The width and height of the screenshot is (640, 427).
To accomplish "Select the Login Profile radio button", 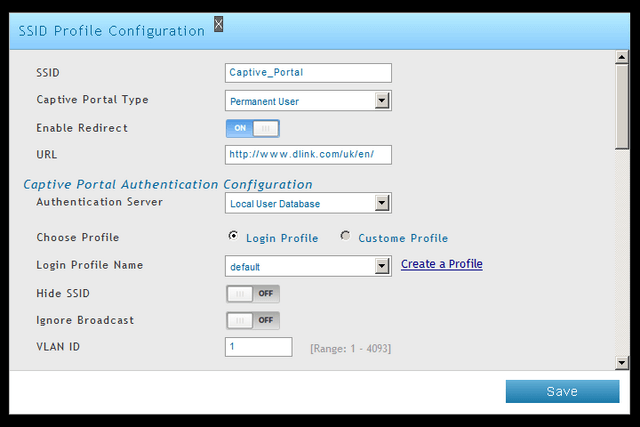I will pos(233,236).
